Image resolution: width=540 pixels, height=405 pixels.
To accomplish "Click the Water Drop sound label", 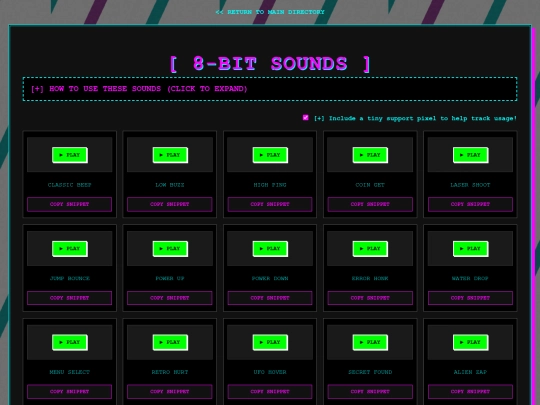I will 470,278.
